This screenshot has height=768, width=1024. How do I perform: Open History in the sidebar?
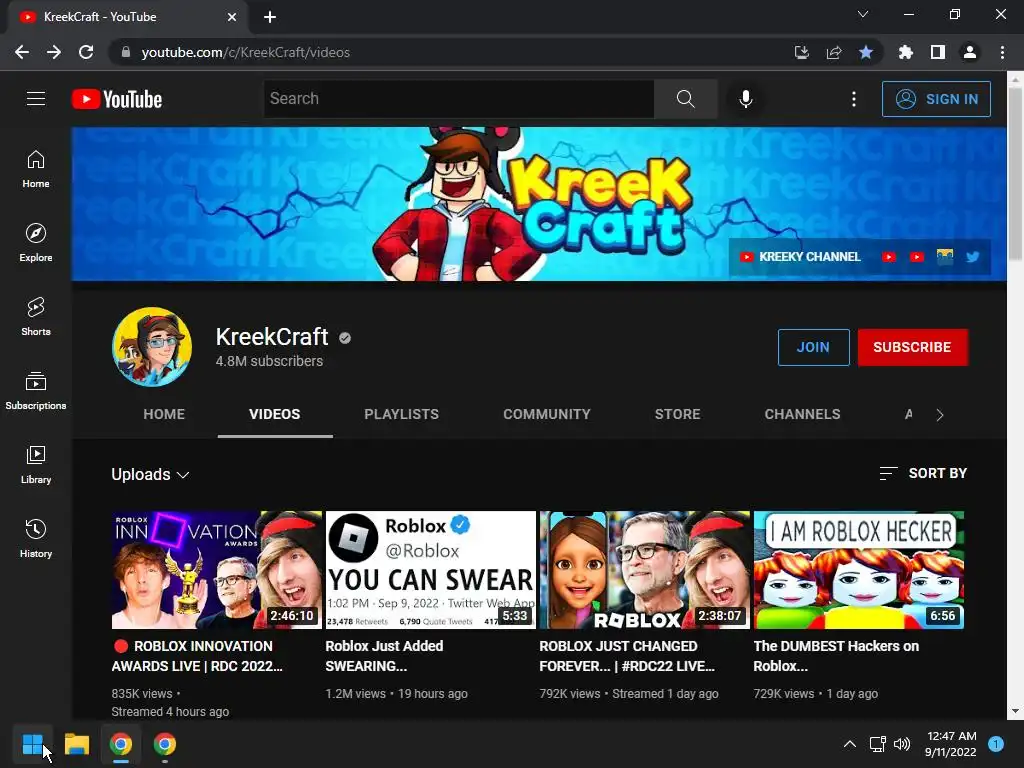pos(36,537)
